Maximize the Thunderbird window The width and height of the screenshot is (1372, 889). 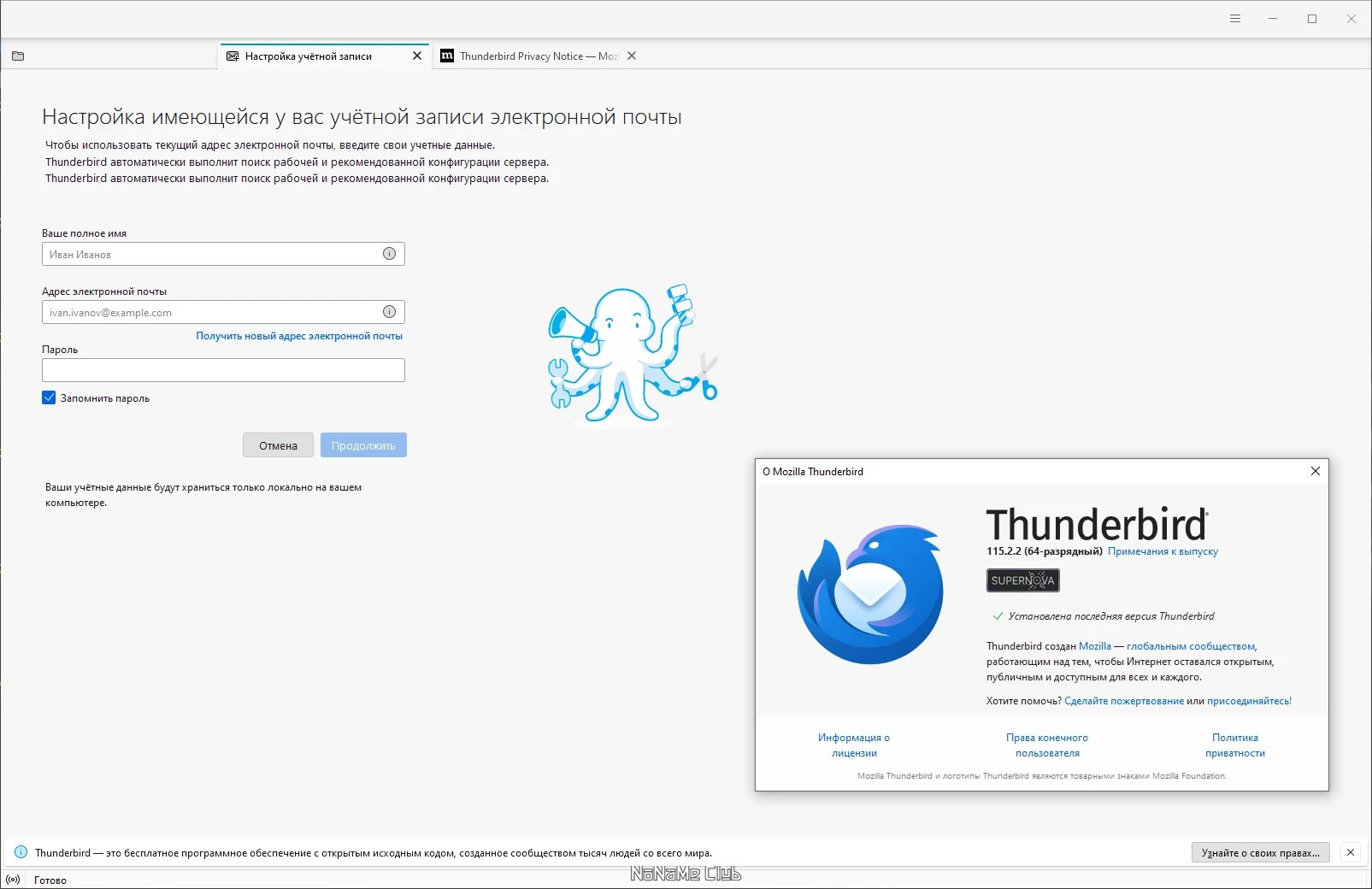click(x=1312, y=19)
